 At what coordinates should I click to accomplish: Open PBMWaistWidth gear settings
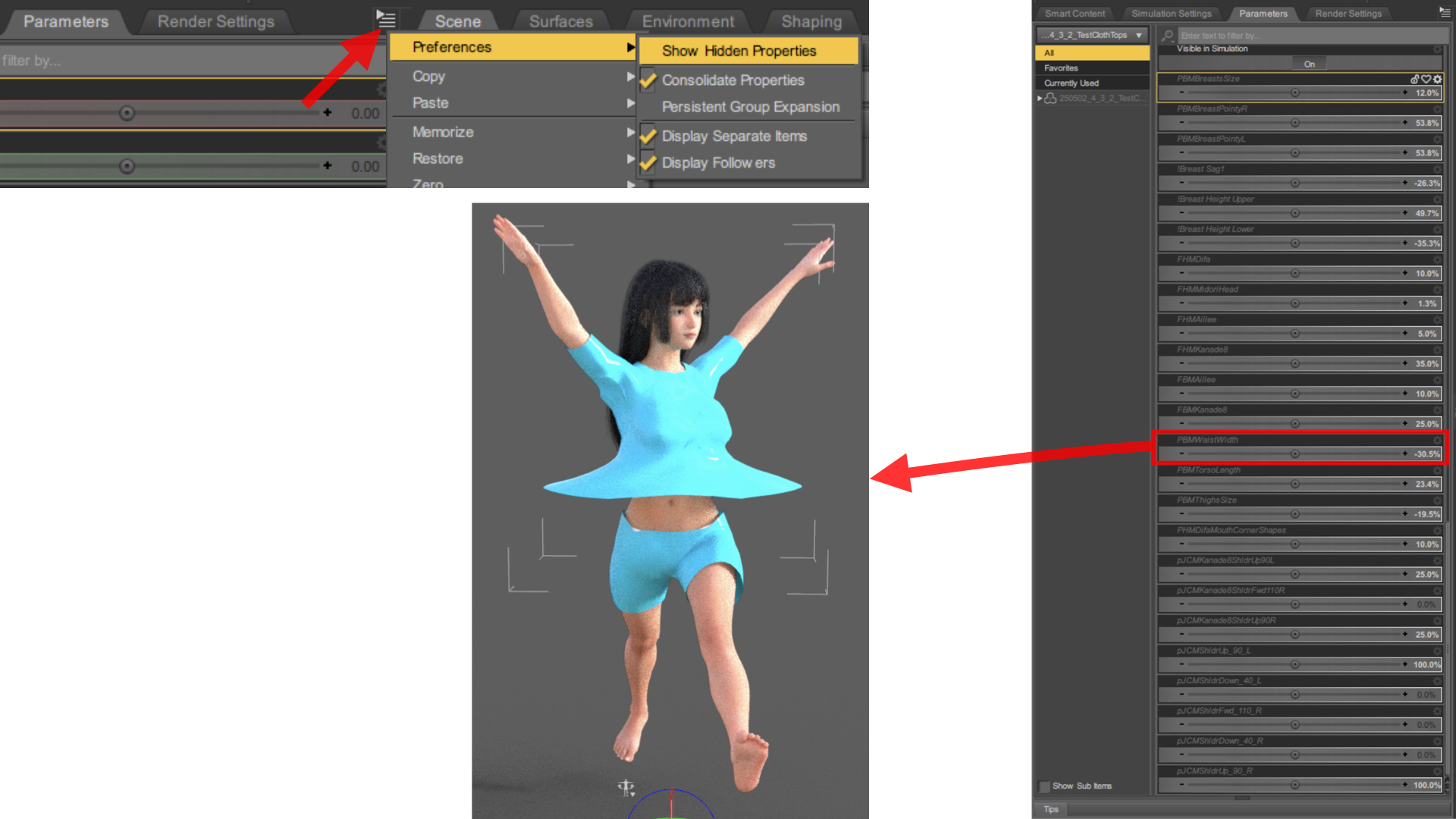pyautogui.click(x=1437, y=440)
